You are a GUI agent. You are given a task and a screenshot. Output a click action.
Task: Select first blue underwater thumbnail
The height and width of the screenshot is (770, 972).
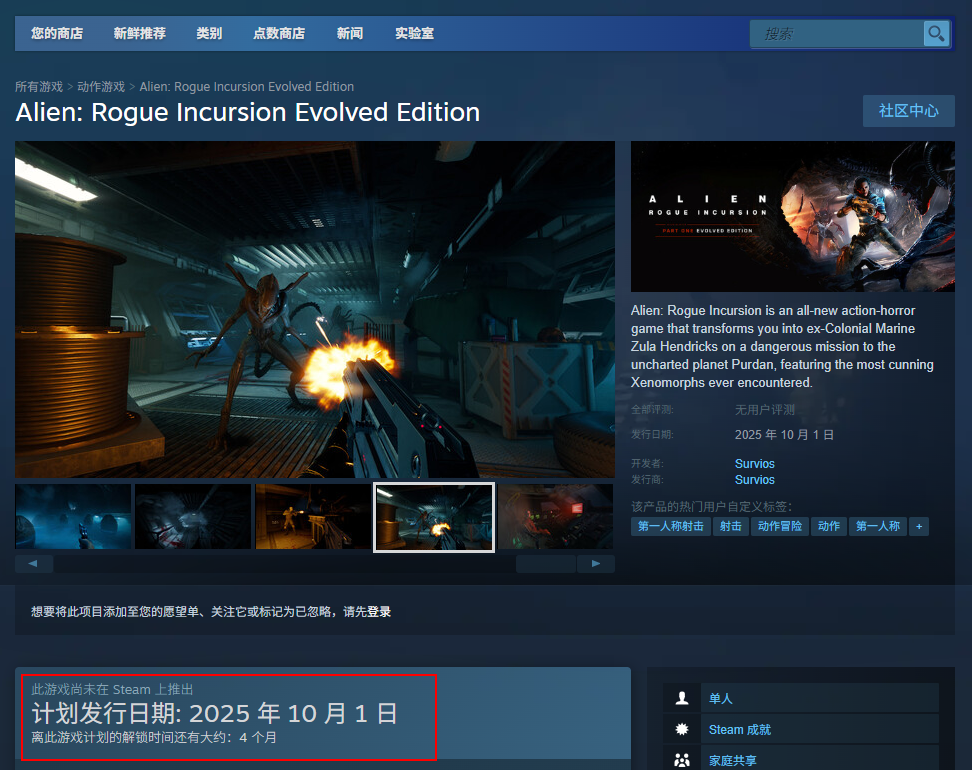point(73,516)
